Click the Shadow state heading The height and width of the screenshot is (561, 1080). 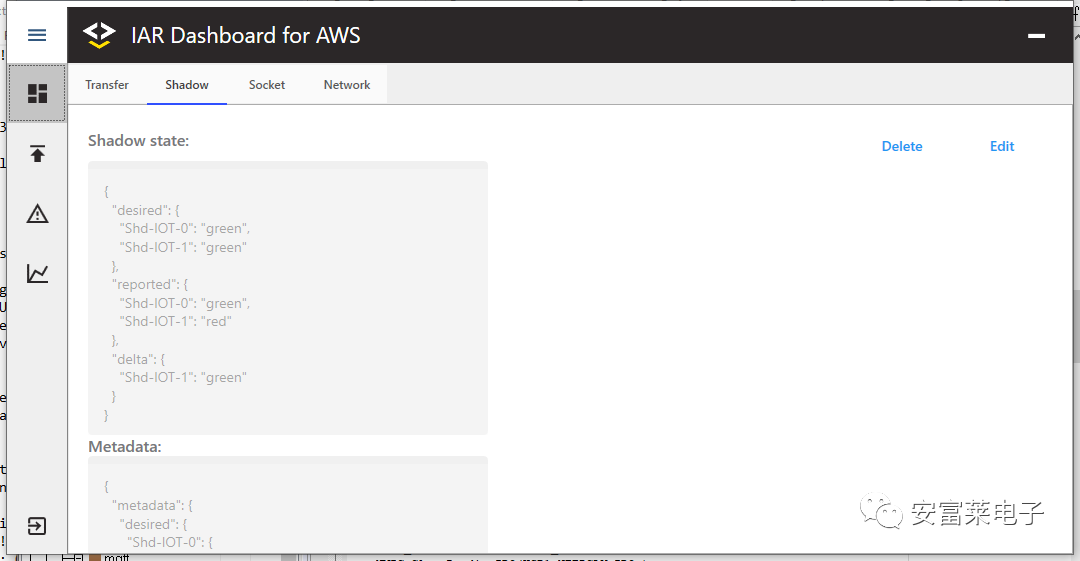(138, 141)
